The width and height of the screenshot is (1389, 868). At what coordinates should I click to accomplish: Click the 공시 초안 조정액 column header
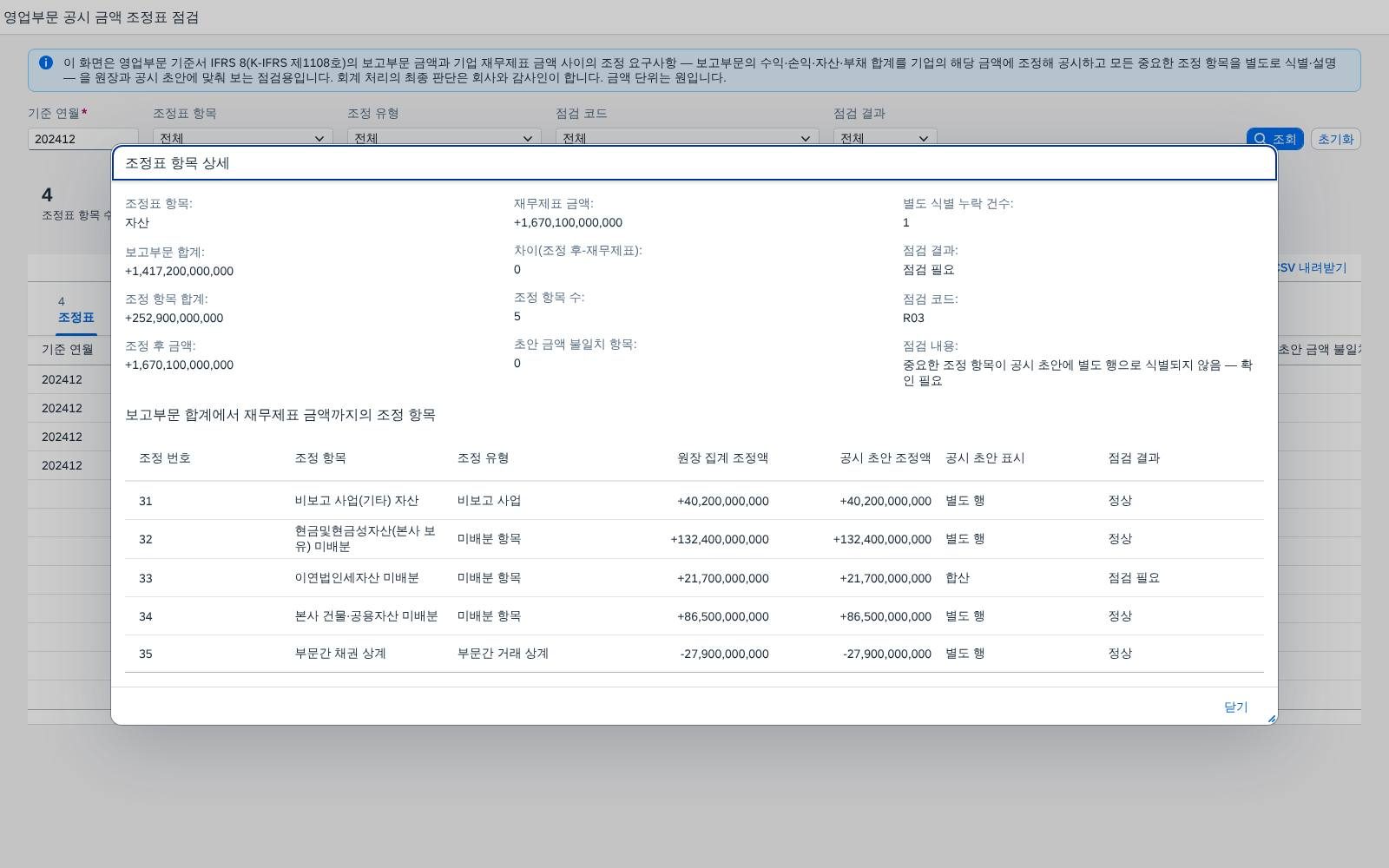click(885, 457)
